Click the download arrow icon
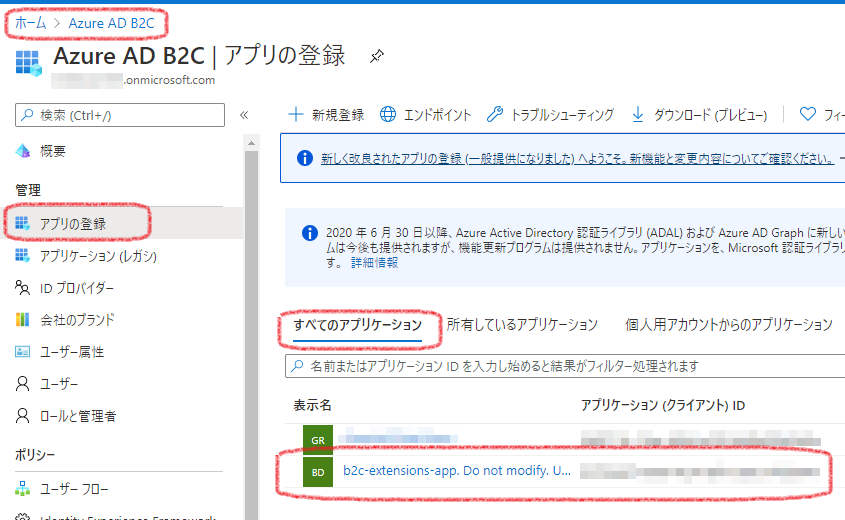Image resolution: width=845 pixels, height=520 pixels. tap(638, 114)
